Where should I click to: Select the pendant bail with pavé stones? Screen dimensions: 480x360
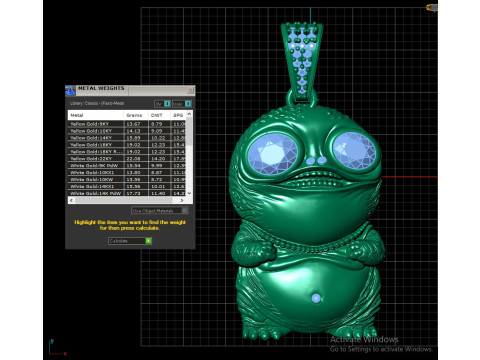pyautogui.click(x=302, y=62)
